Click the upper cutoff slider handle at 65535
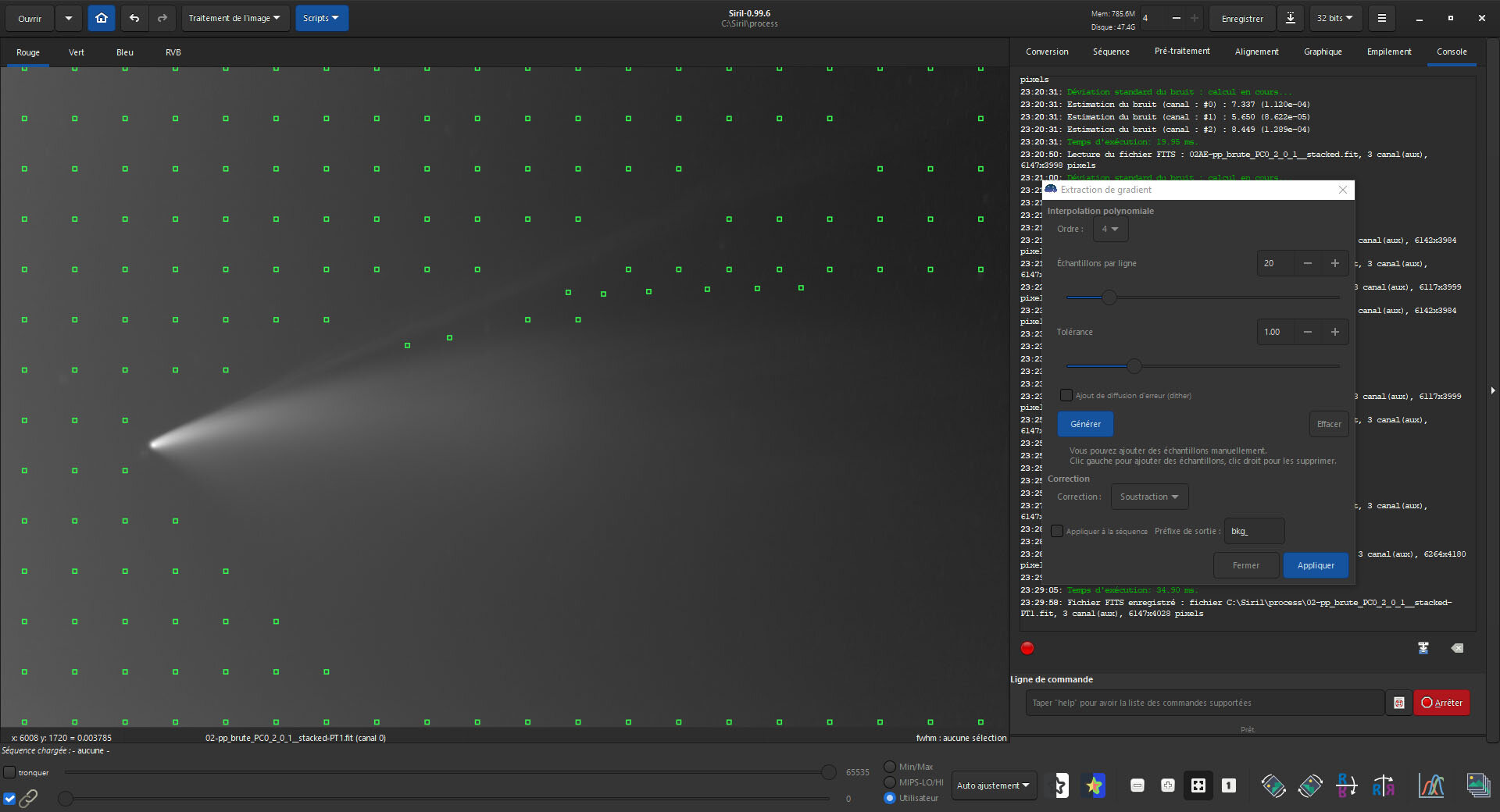 click(828, 772)
